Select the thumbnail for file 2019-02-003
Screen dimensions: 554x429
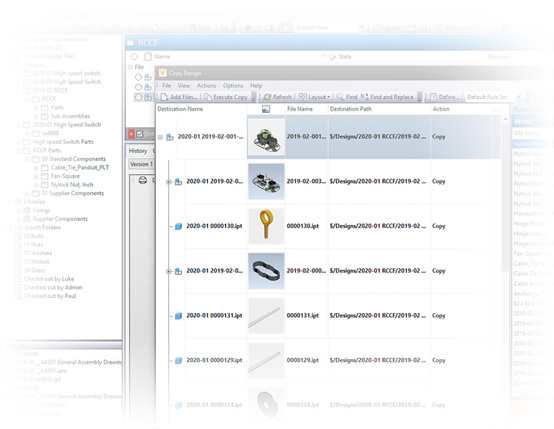pyautogui.click(x=266, y=182)
